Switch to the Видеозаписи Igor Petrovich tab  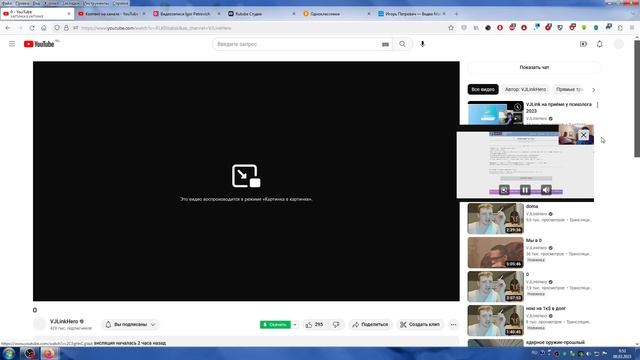(x=187, y=14)
